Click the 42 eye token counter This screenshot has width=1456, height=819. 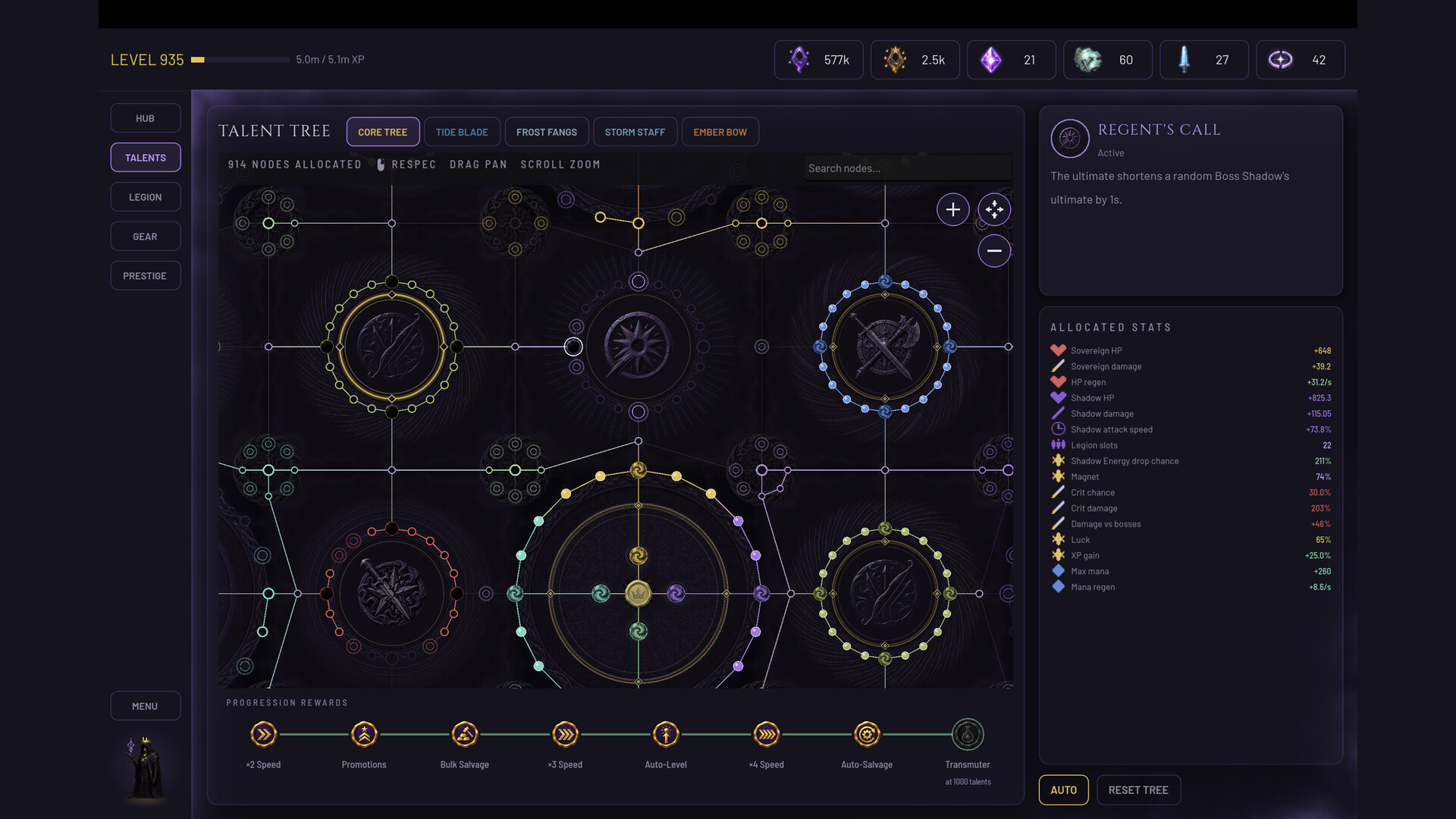click(1300, 60)
